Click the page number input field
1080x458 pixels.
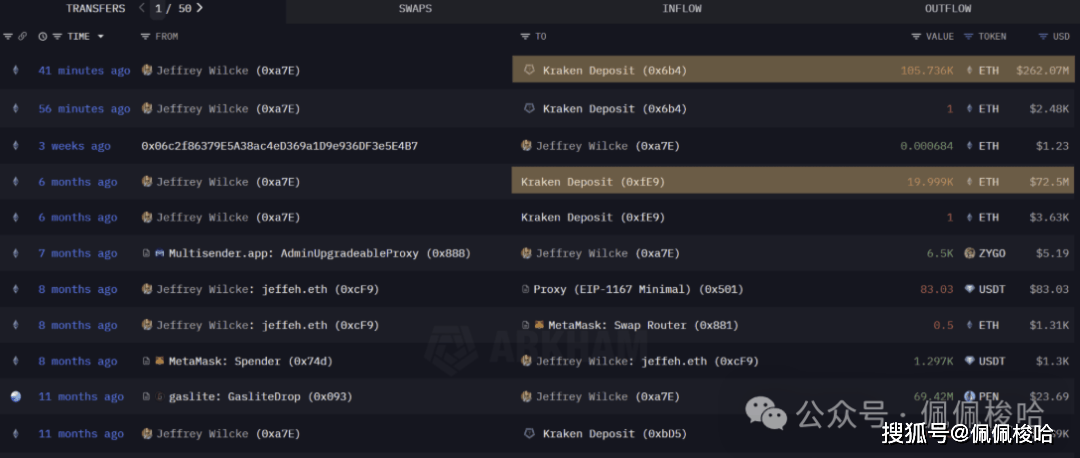(157, 9)
